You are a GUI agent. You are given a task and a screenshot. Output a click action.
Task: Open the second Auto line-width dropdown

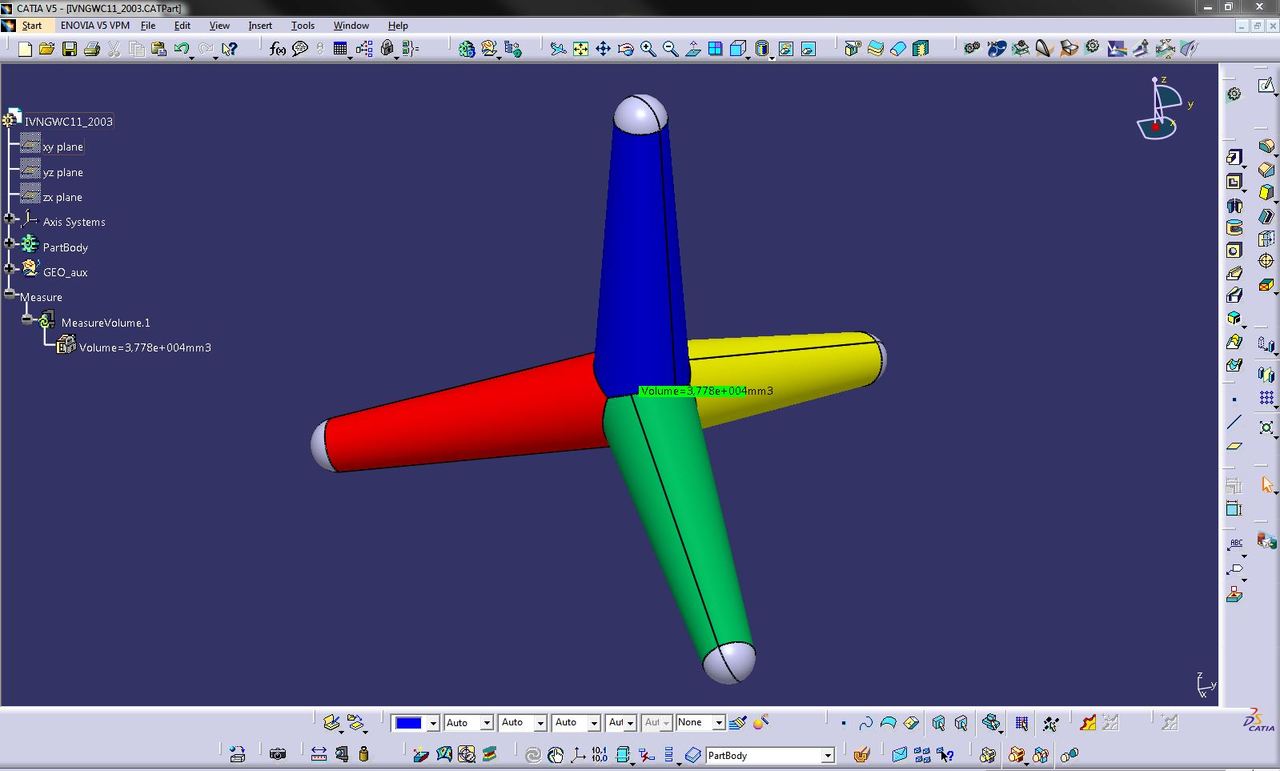pos(540,723)
